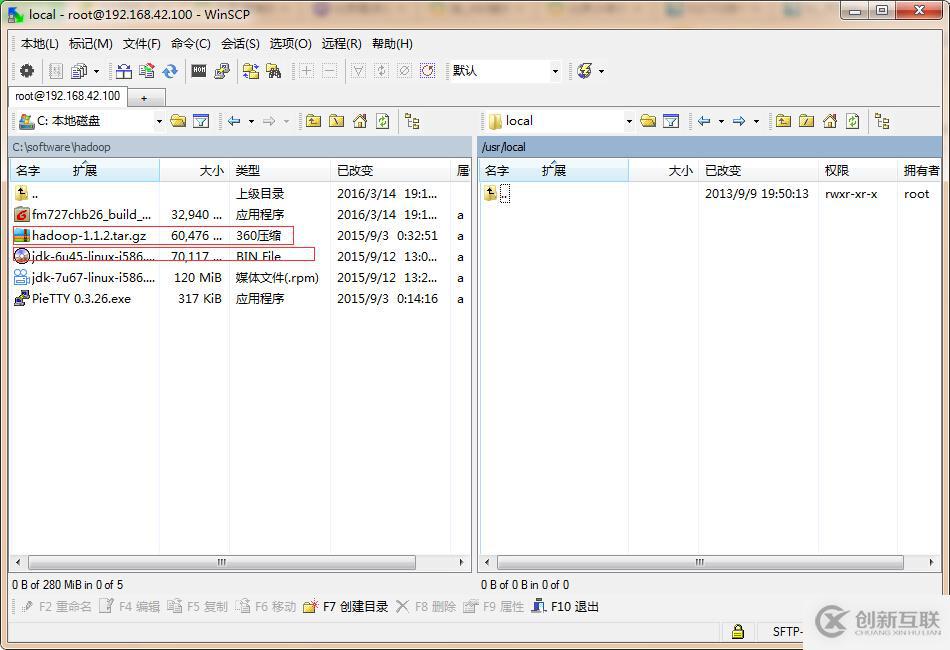Open parent directory in the right panel
The width and height of the screenshot is (950, 650).
(x=785, y=120)
